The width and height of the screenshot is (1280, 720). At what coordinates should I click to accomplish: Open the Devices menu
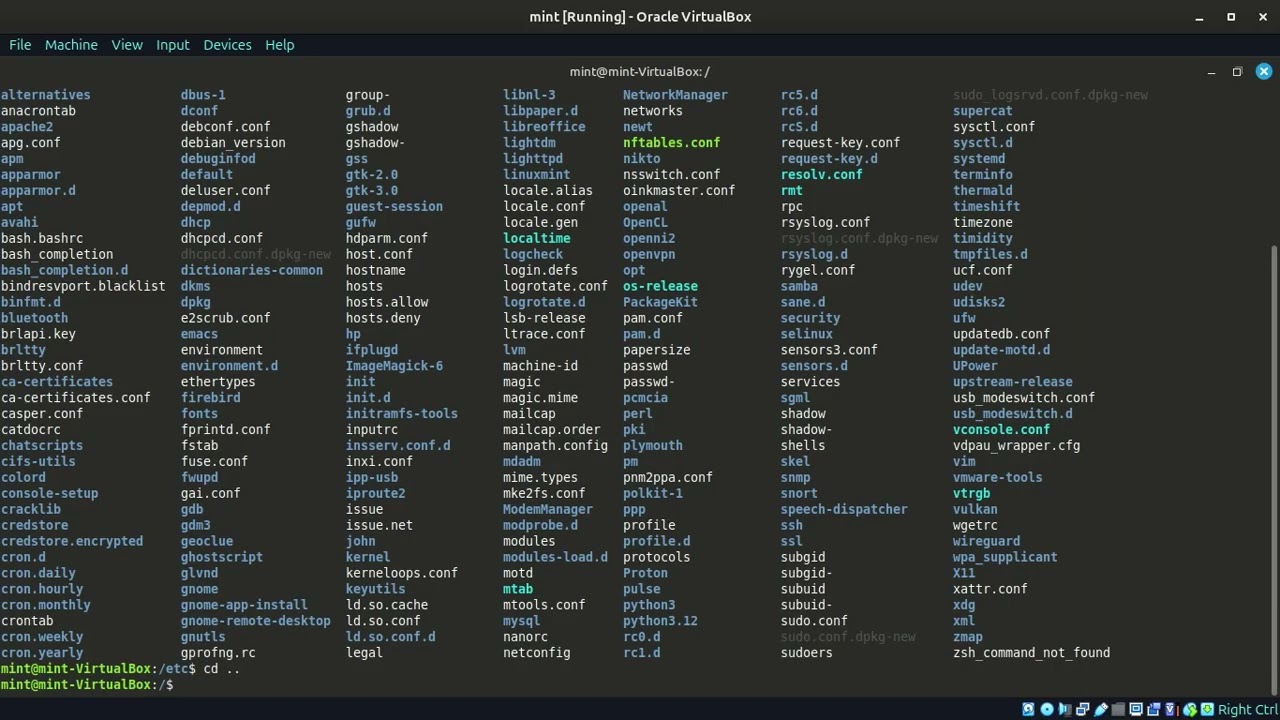click(x=227, y=45)
